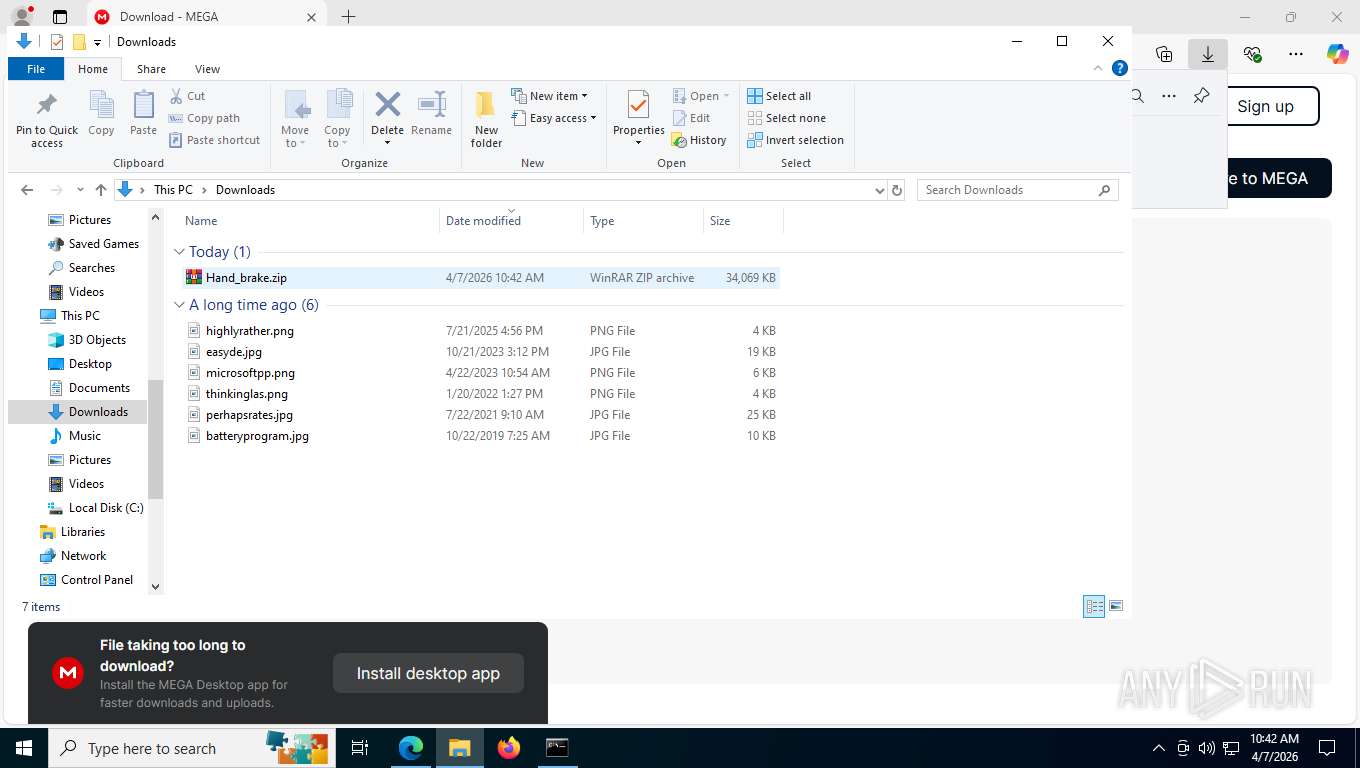This screenshot has height=768, width=1360.
Task: Click the red X Delete icon
Action: [387, 104]
